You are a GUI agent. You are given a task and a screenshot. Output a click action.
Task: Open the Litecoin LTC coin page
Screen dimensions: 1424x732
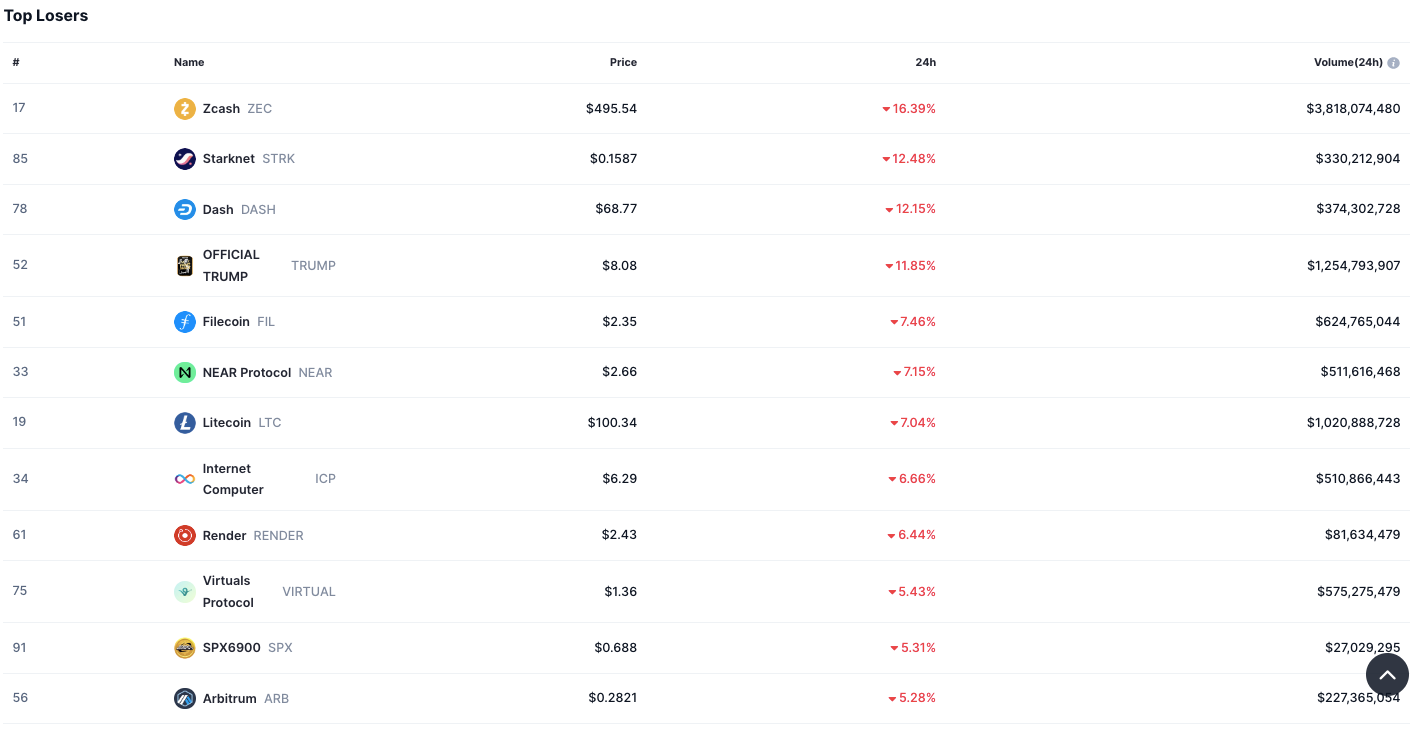click(226, 422)
